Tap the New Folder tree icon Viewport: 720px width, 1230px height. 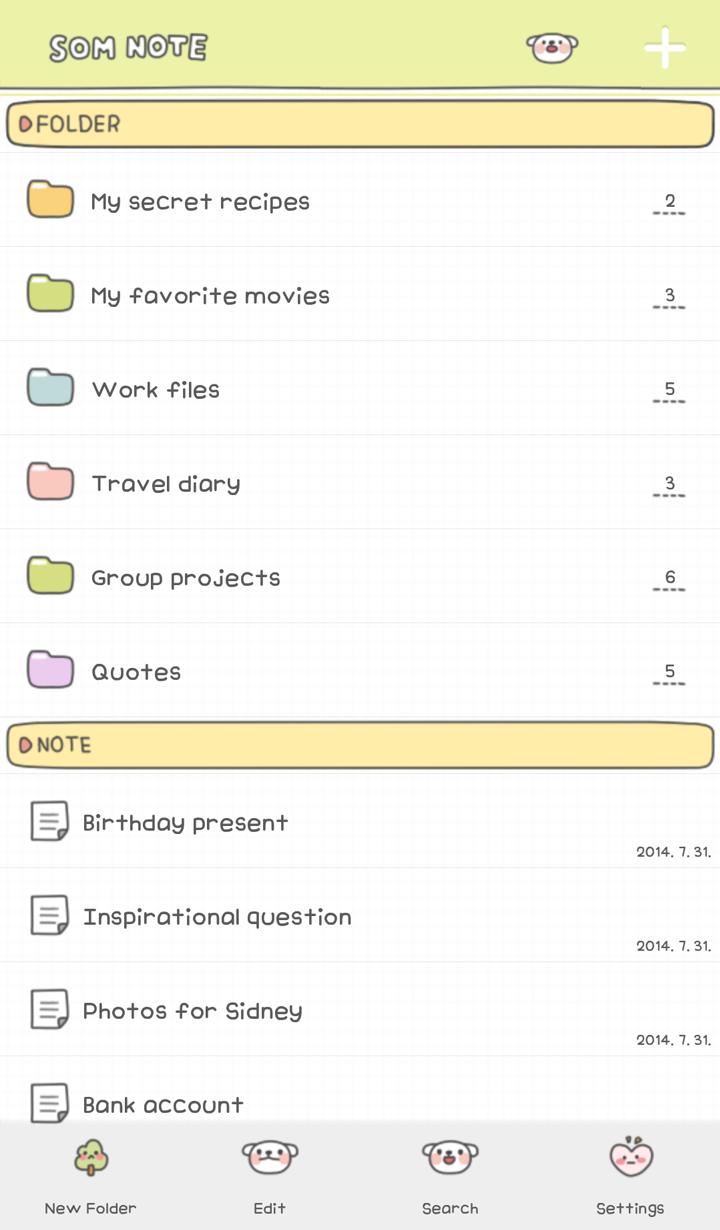[90, 1157]
